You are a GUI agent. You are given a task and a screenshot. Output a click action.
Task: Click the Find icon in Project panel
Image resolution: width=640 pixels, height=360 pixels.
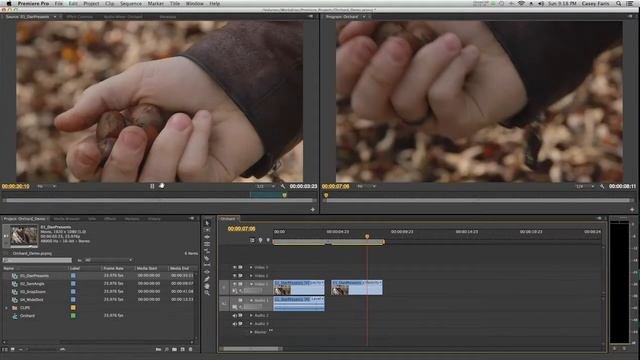point(167,349)
